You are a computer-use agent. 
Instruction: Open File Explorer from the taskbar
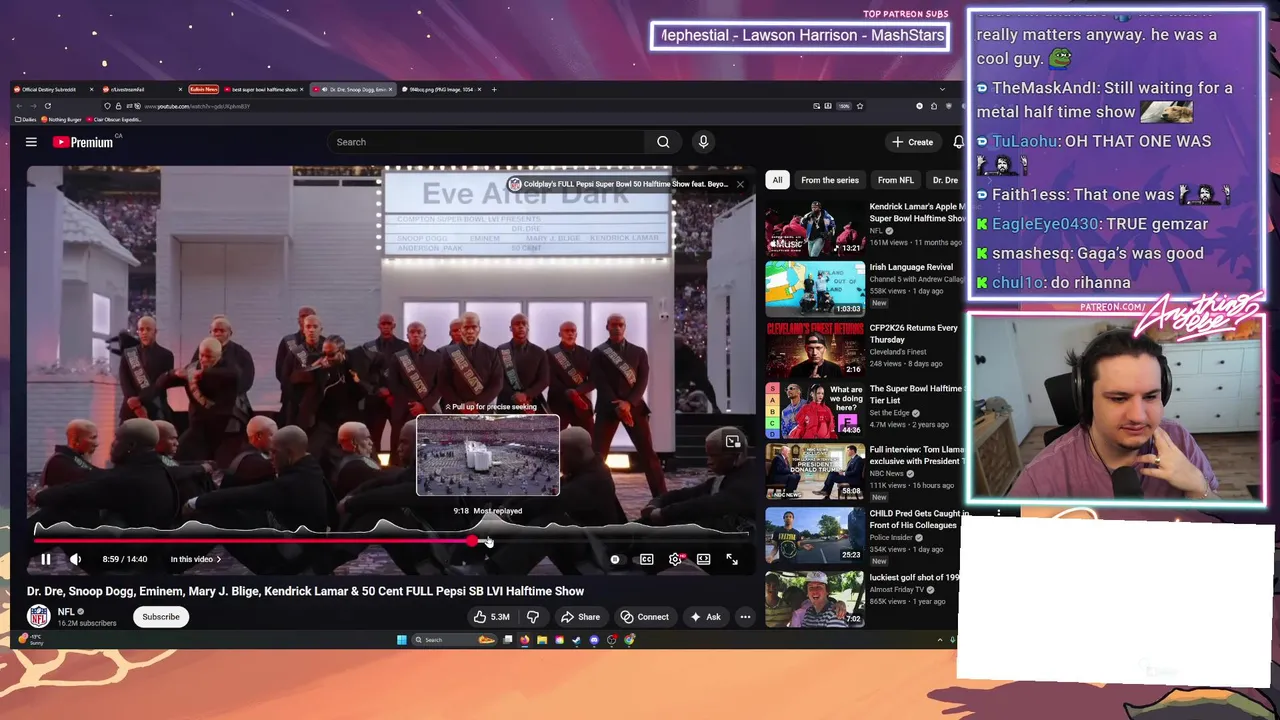point(541,640)
